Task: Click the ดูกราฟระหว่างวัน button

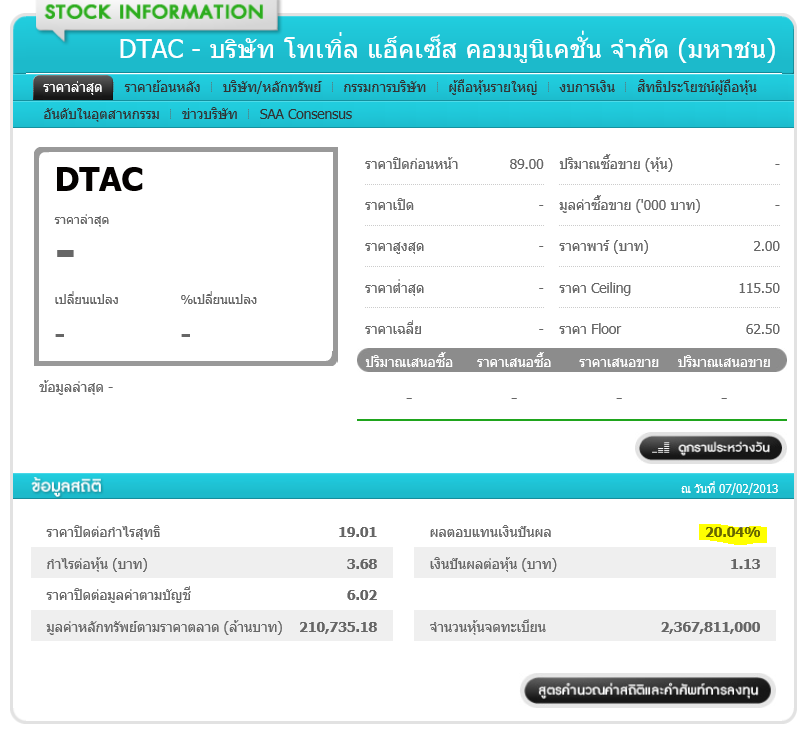Action: coord(711,448)
